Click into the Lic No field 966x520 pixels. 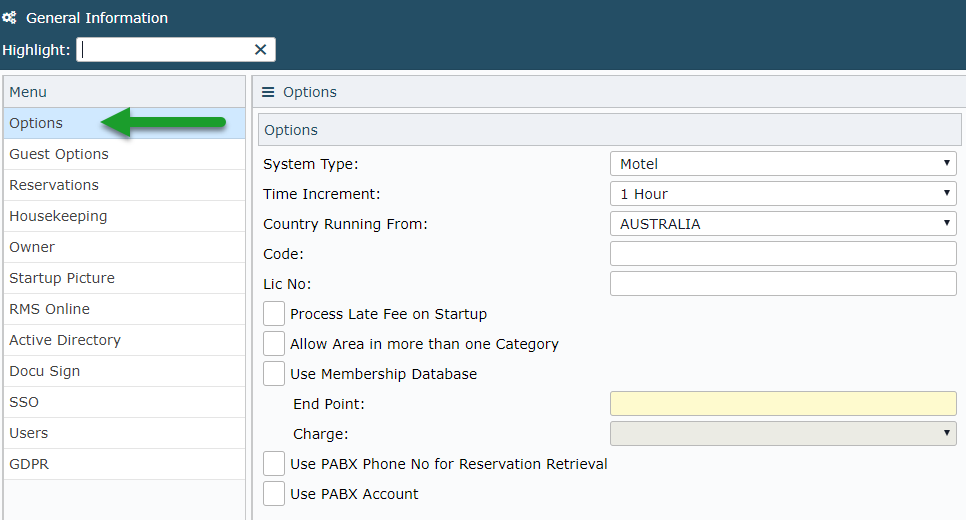[x=783, y=284]
